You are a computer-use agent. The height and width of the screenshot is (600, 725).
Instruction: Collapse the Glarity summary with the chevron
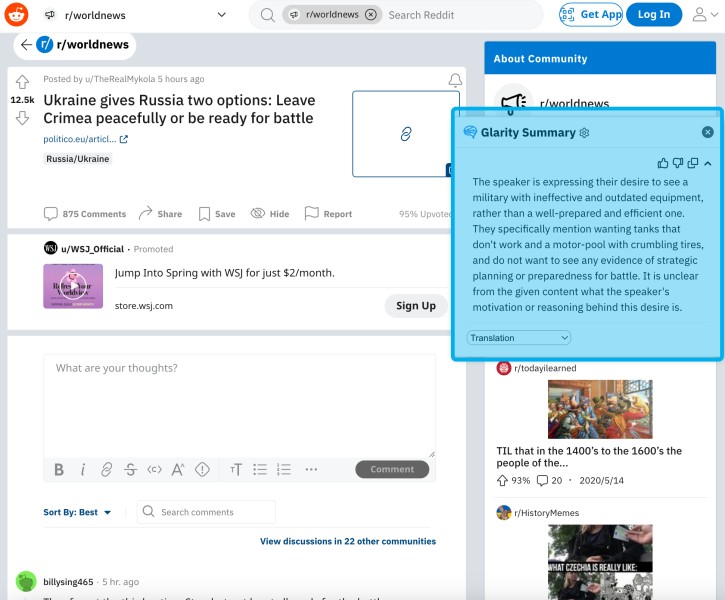point(708,163)
